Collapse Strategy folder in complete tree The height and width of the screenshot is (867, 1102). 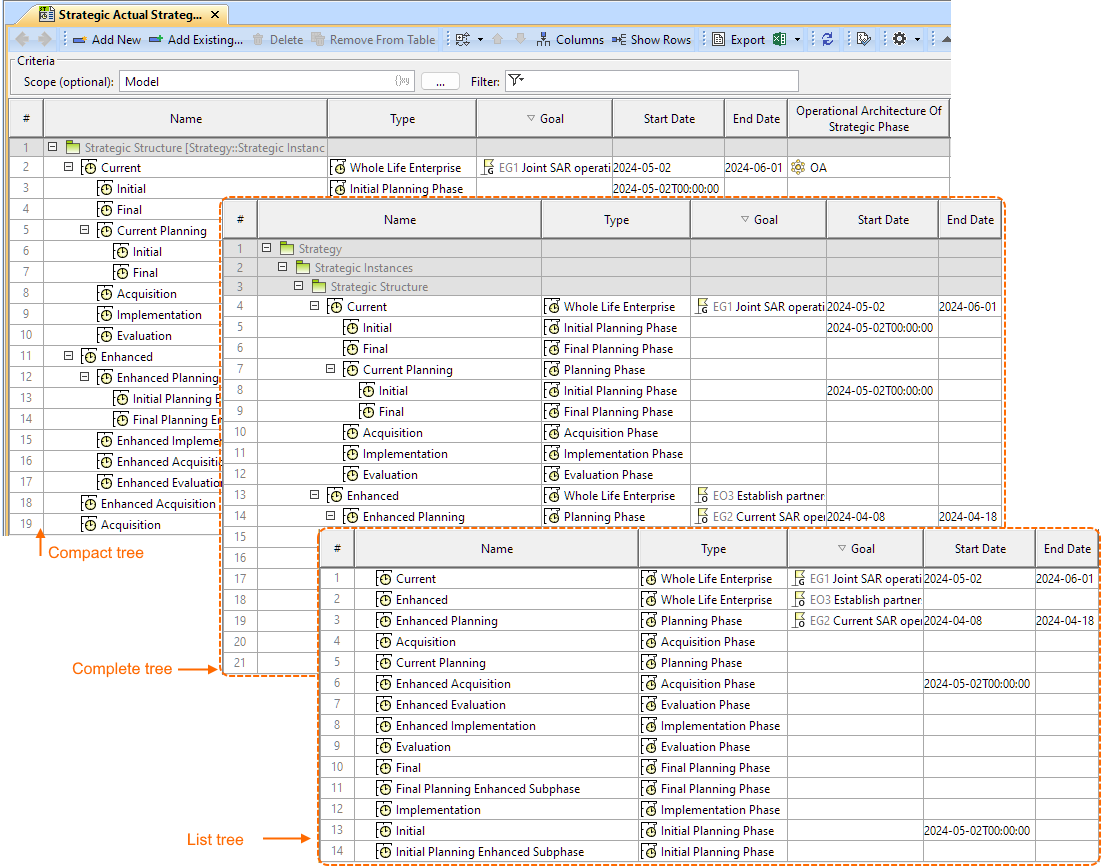coord(267,249)
